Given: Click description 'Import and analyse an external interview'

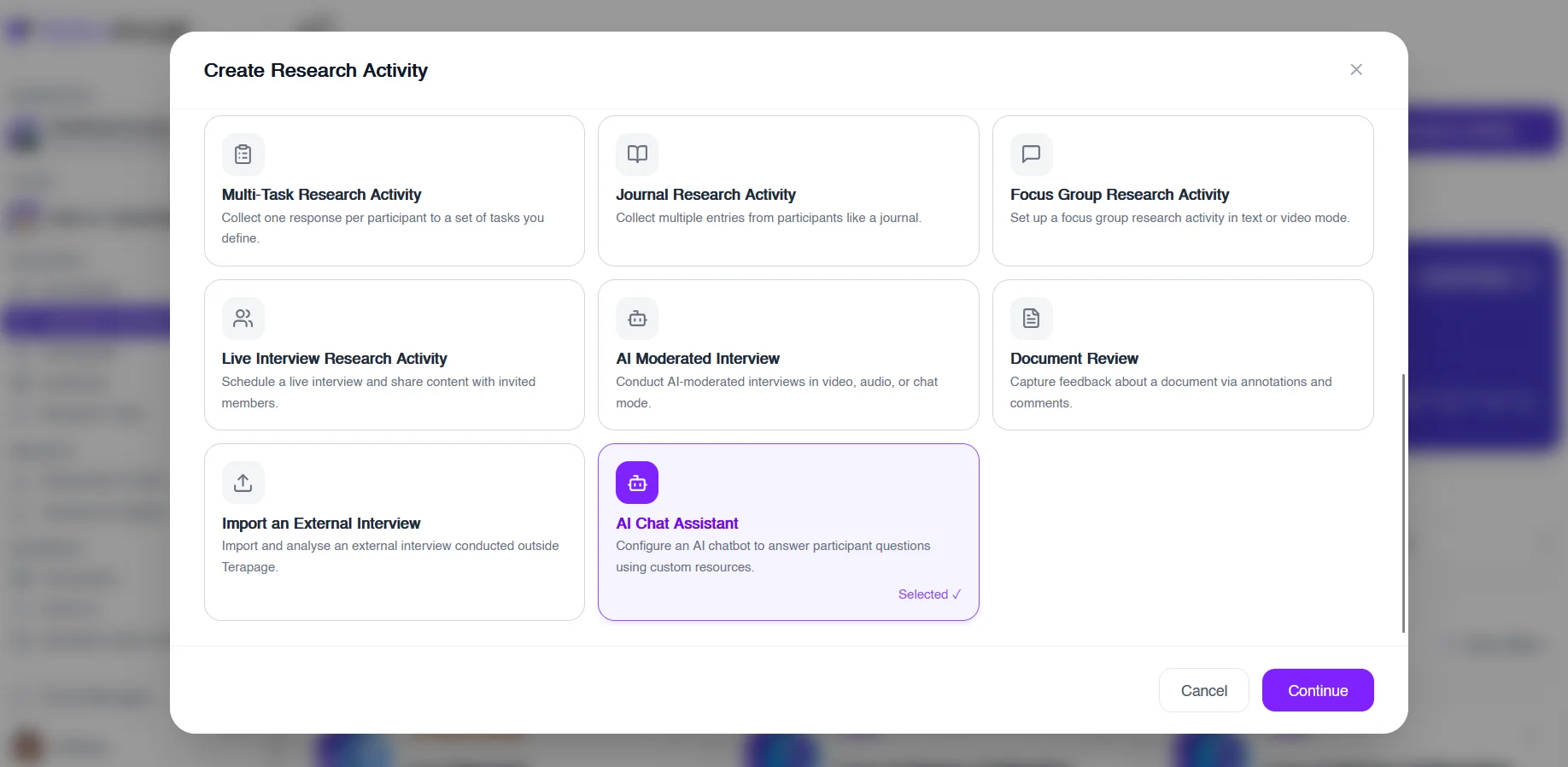Looking at the screenshot, I should (390, 556).
